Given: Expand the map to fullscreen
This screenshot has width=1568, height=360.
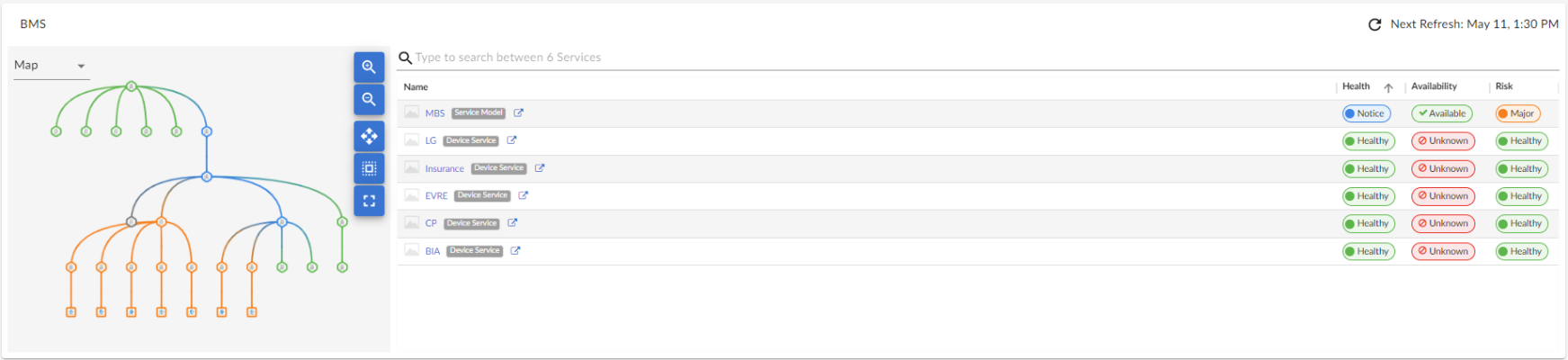Looking at the screenshot, I should point(369,201).
